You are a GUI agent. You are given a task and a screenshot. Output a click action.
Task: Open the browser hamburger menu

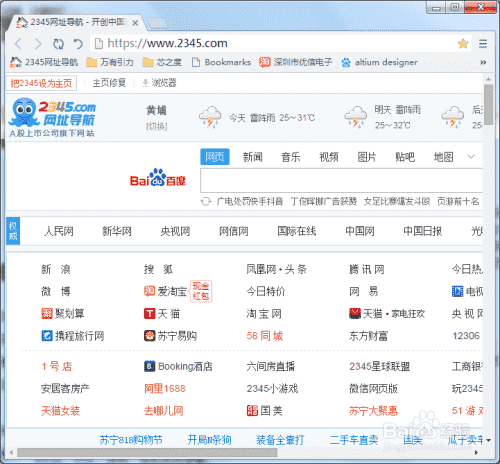483,44
